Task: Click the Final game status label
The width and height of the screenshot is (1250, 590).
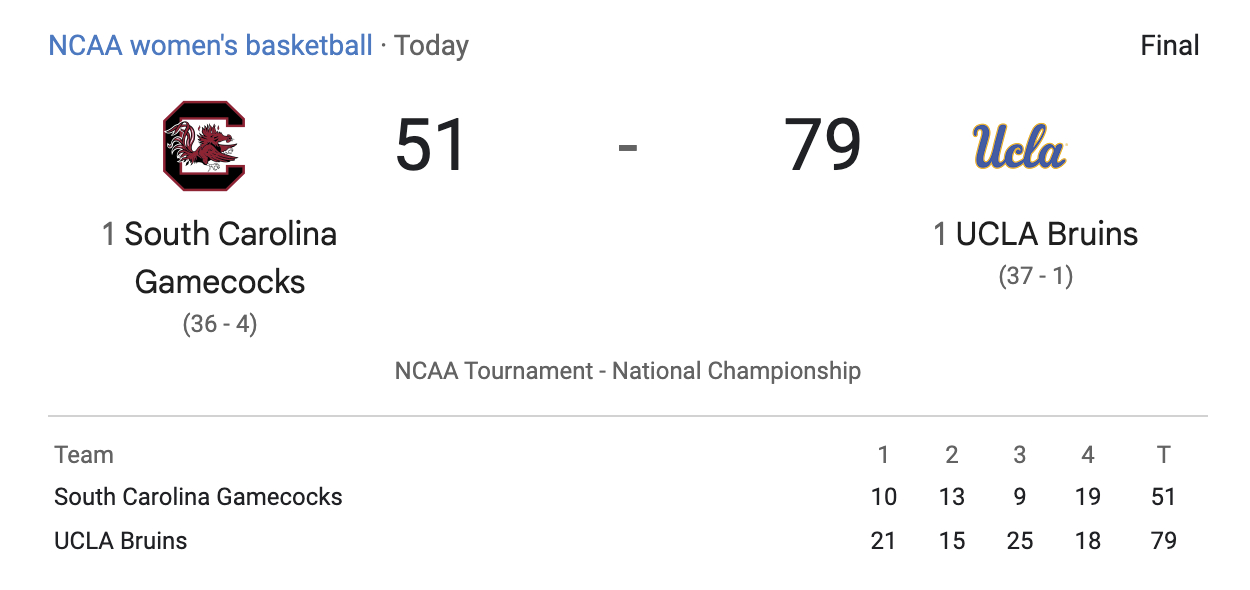Action: pos(1169,46)
